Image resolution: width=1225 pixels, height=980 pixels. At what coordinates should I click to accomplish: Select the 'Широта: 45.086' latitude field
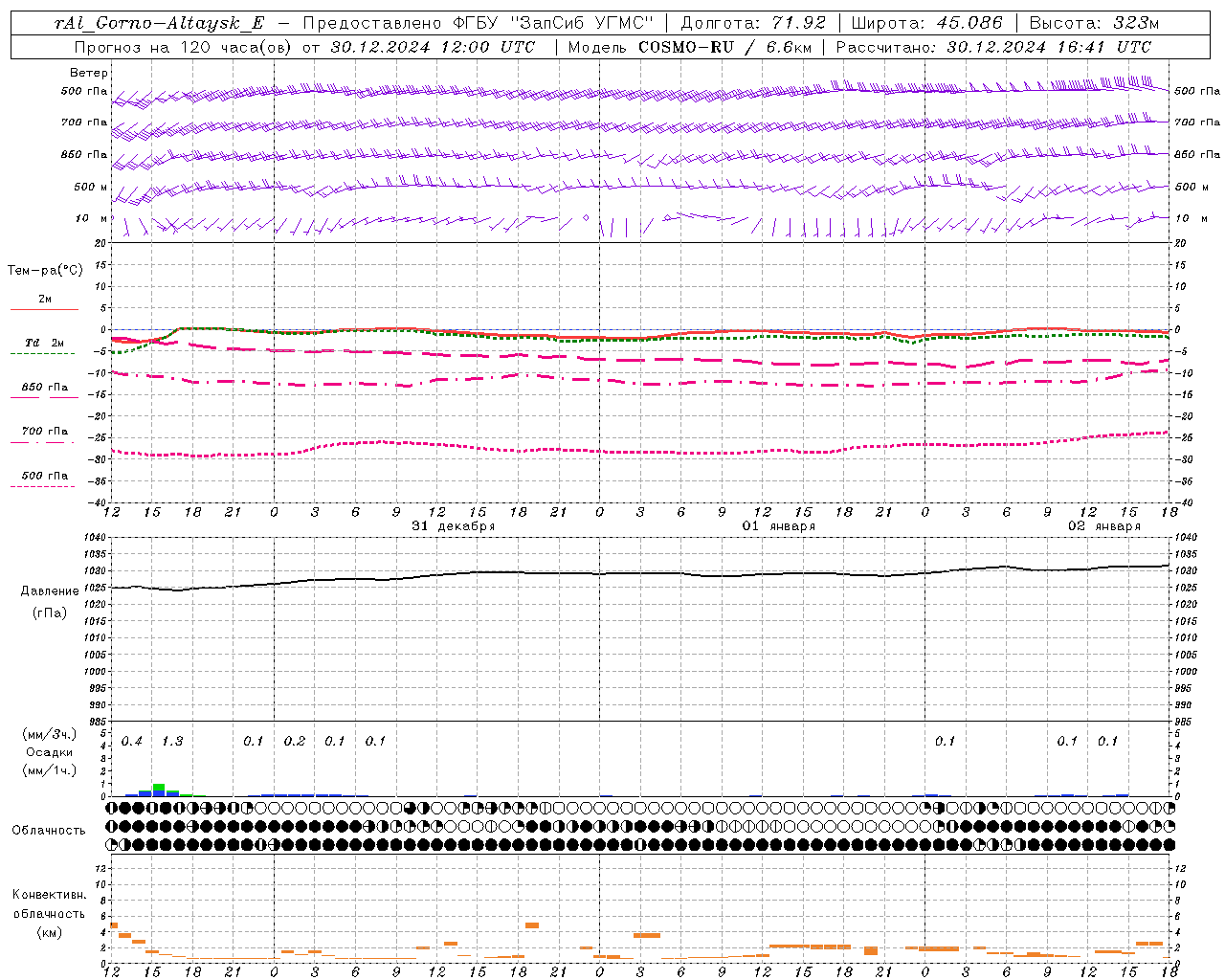[x=926, y=23]
